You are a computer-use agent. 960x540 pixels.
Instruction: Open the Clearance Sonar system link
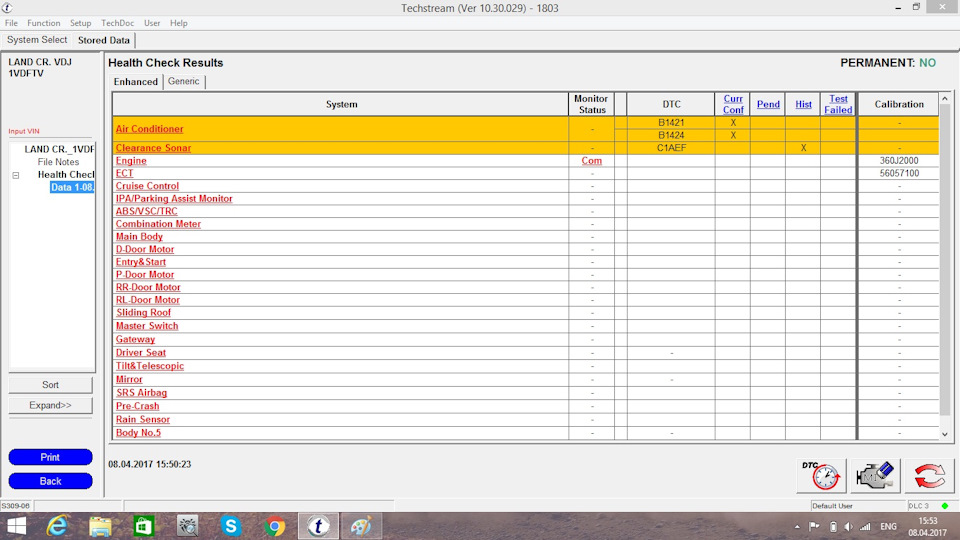pyautogui.click(x=153, y=148)
